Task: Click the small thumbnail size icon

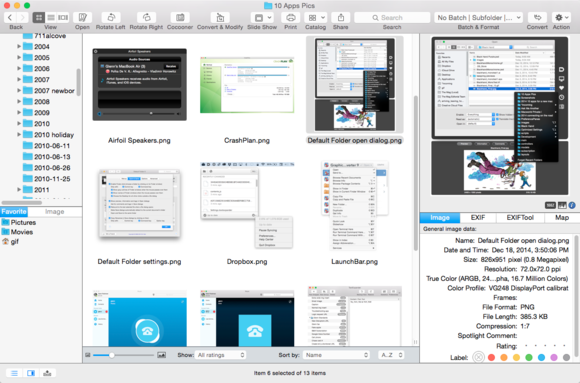Action: pyautogui.click(x=88, y=355)
